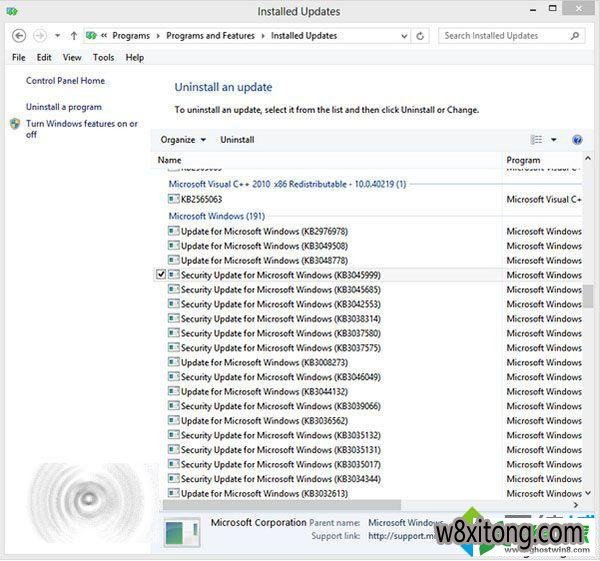Click the search magnifier icon
Screen dimensions: 600x561
tap(575, 36)
